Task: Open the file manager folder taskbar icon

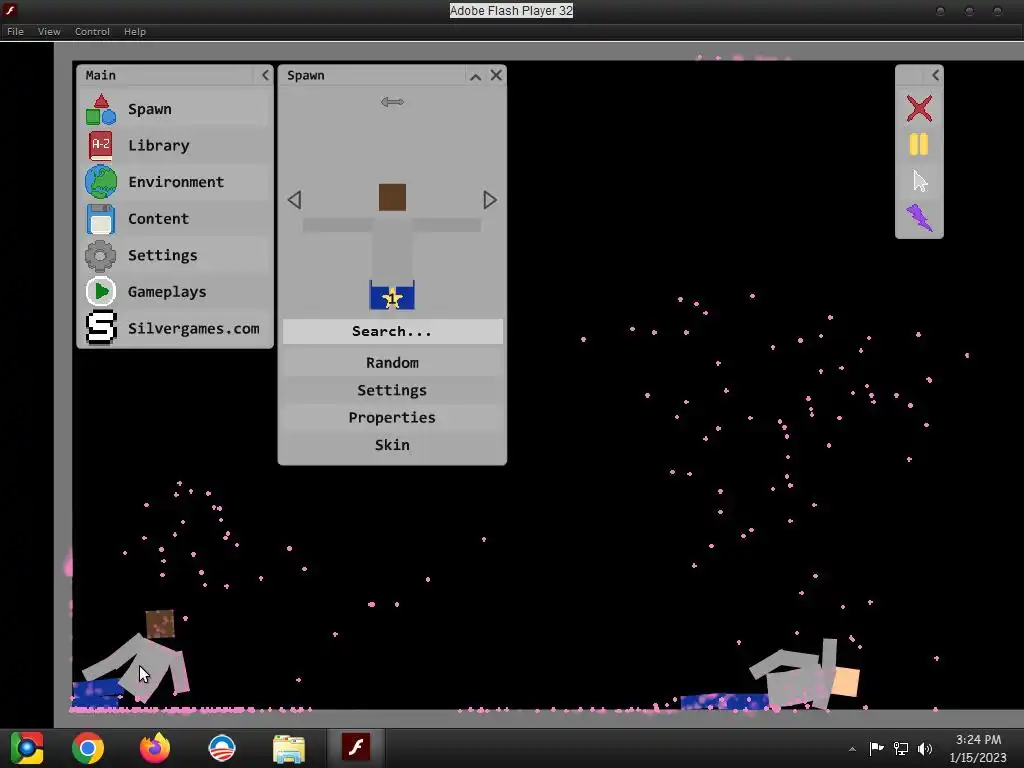Action: (289, 749)
